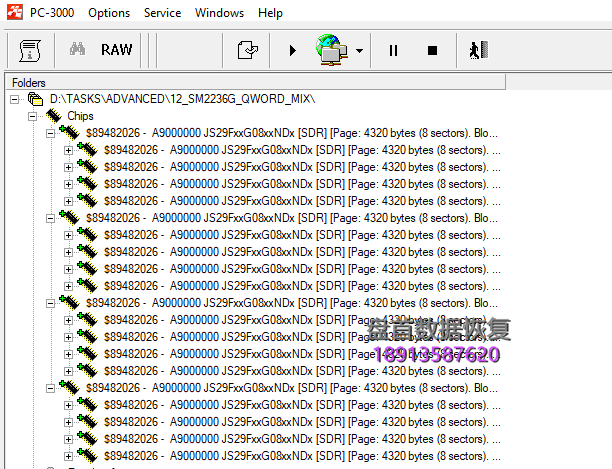612x469 pixels.
Task: Click the binoculars search icon
Action: click(x=76, y=50)
